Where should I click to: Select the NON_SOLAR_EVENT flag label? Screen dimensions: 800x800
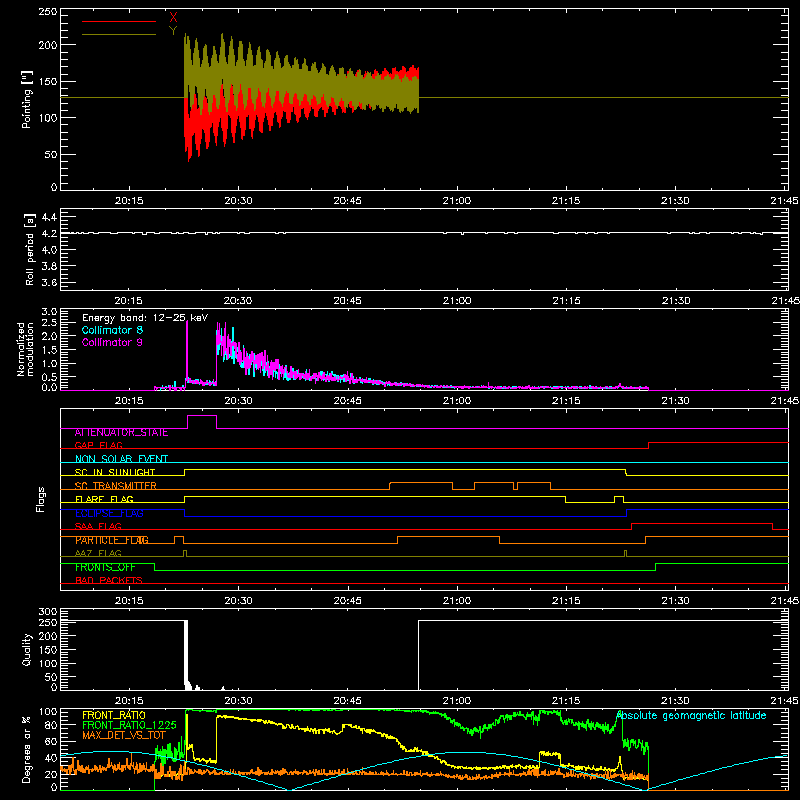(x=121, y=459)
